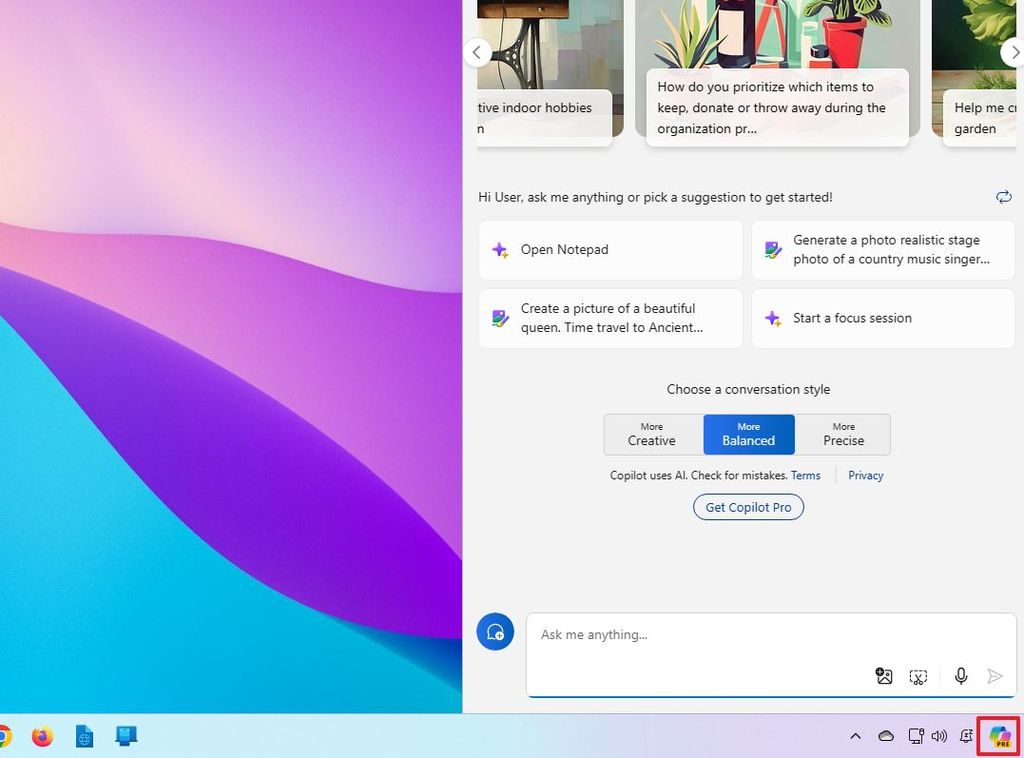Screen dimensions: 1024x758
Task: Click inside the Ask me anything field
Action: coord(700,634)
